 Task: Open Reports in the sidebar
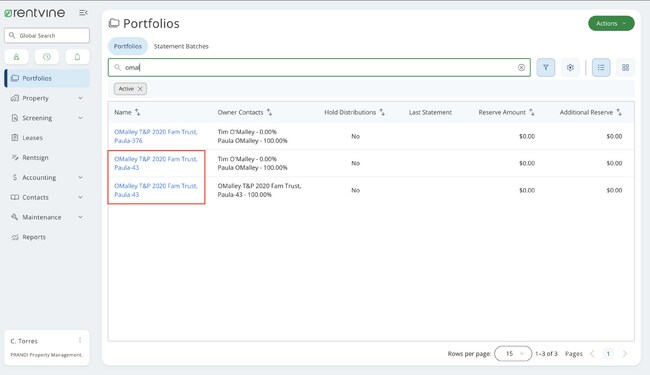tap(47, 237)
